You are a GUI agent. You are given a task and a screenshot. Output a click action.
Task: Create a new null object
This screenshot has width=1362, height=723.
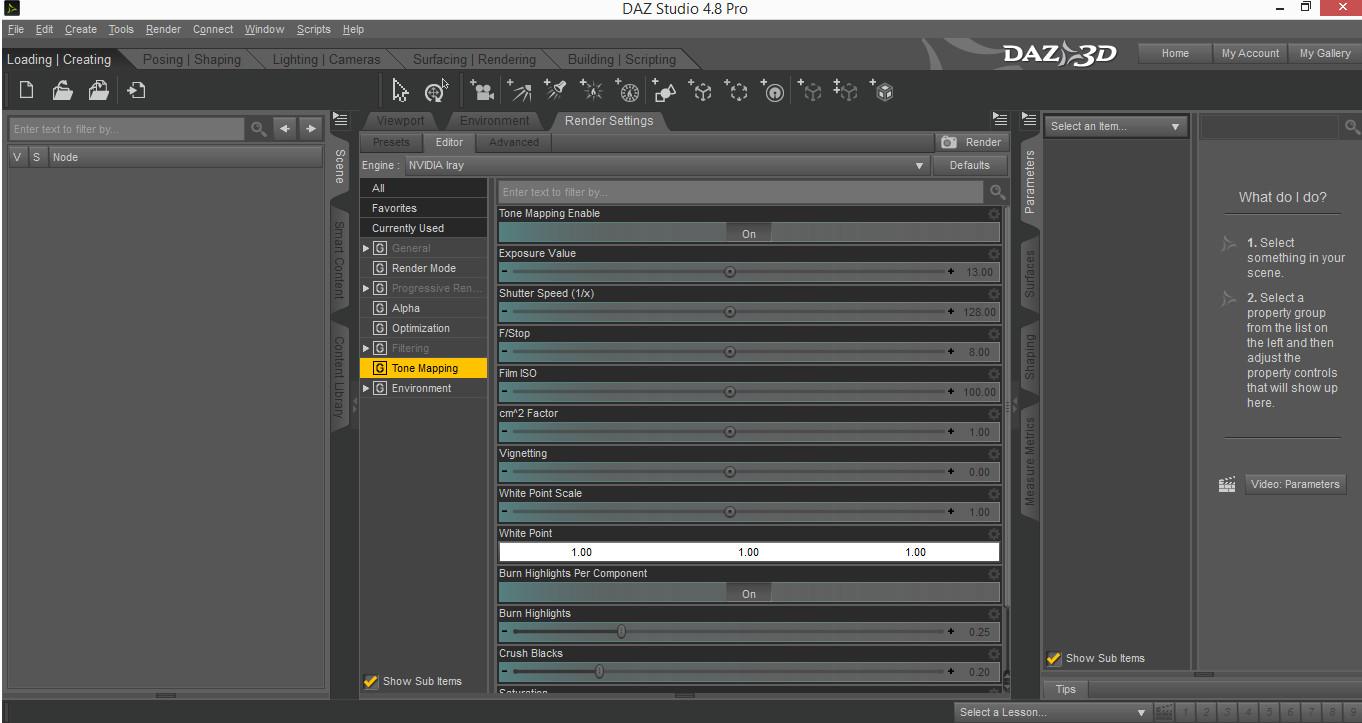pyautogui.click(x=700, y=92)
